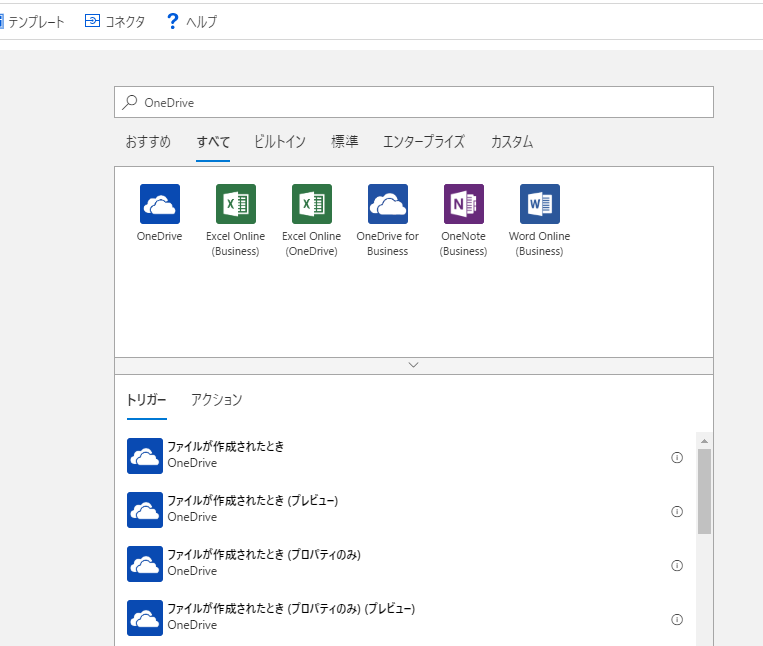763x646 pixels.
Task: Switch to the アクション tab
Action: (x=217, y=400)
